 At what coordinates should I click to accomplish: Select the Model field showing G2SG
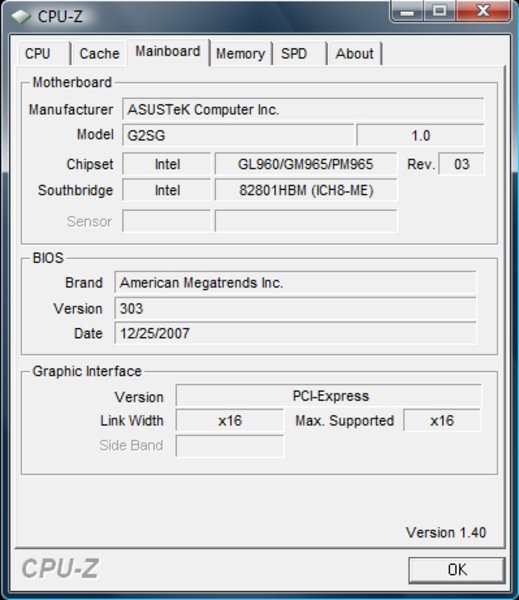point(238,135)
